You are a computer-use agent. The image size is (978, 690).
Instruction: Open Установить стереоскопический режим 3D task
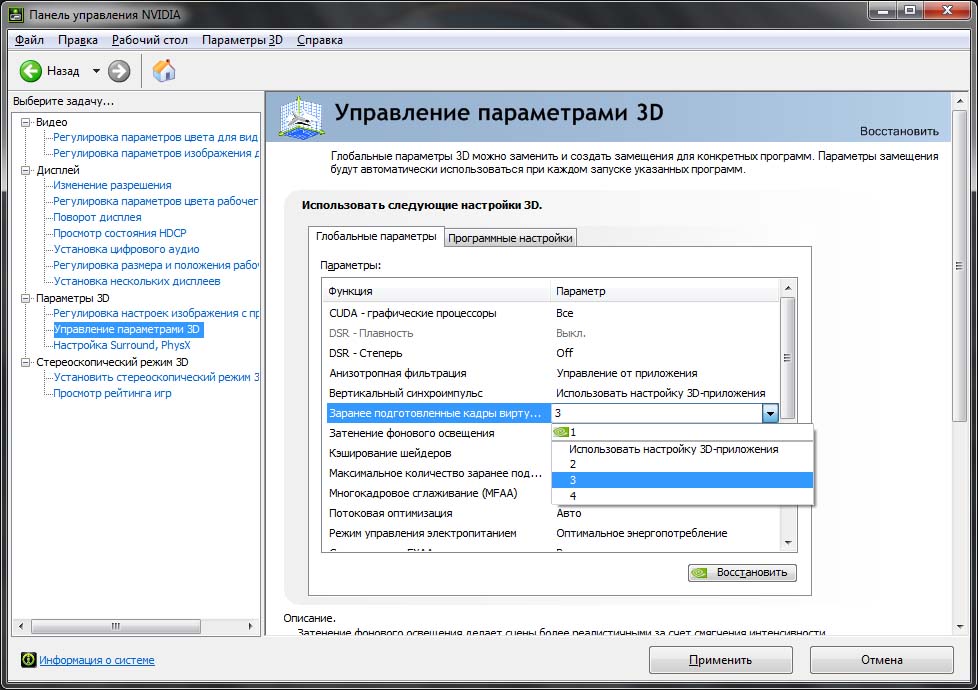[156, 377]
